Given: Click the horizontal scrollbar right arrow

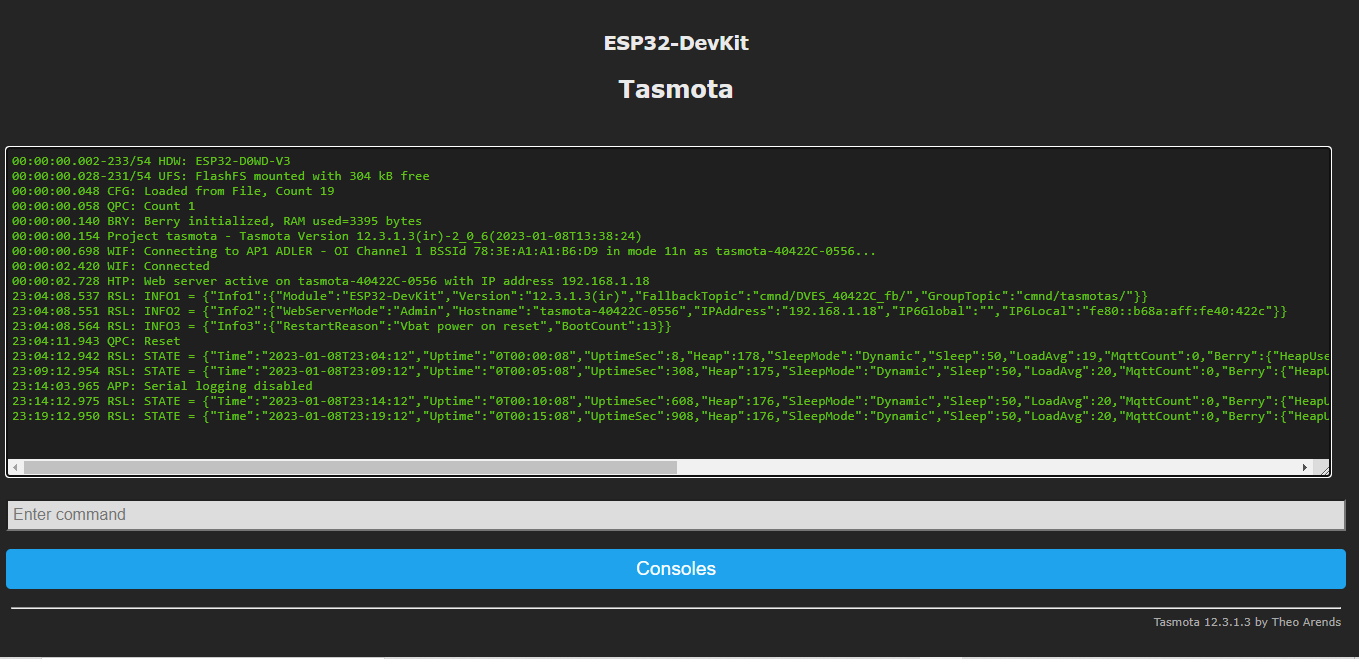Looking at the screenshot, I should coord(1304,467).
